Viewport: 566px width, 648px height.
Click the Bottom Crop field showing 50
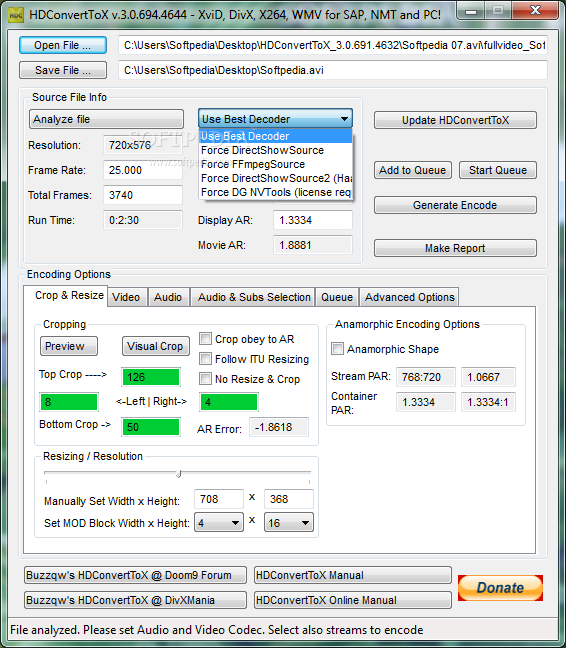[151, 427]
